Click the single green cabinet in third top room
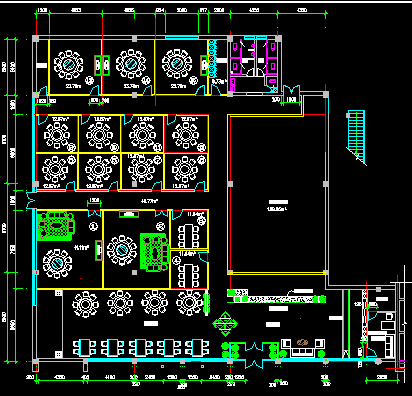The width and height of the screenshot is (412, 396). [204, 65]
